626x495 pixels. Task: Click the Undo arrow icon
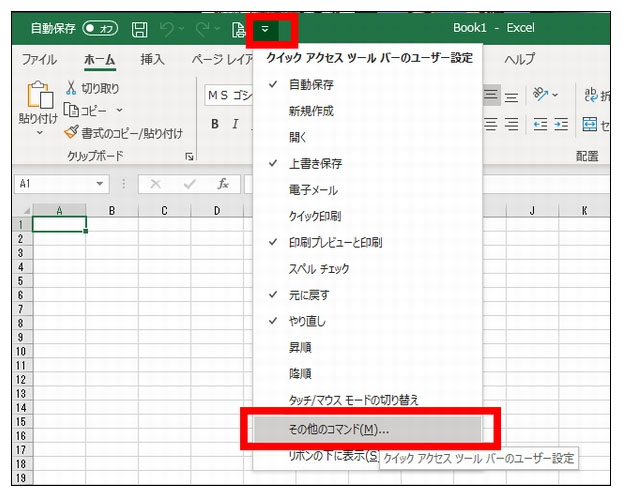(x=168, y=29)
